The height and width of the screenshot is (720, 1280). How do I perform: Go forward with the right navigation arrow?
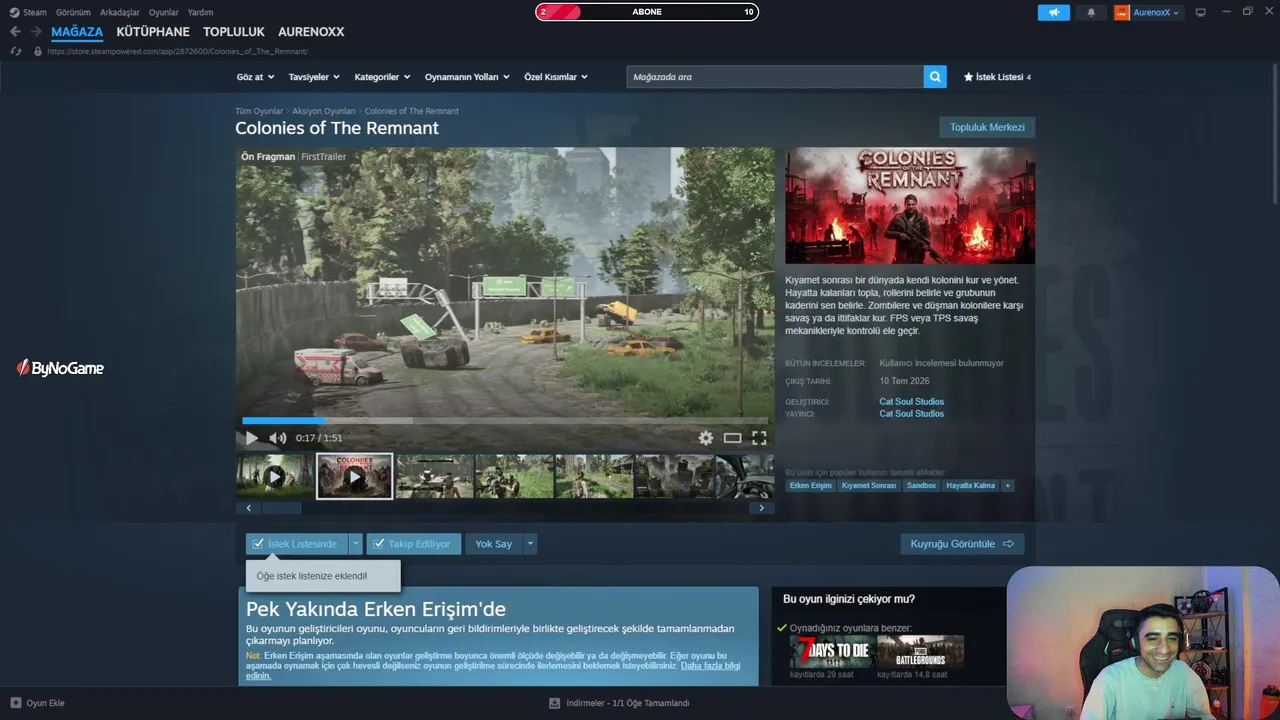pyautogui.click(x=36, y=32)
